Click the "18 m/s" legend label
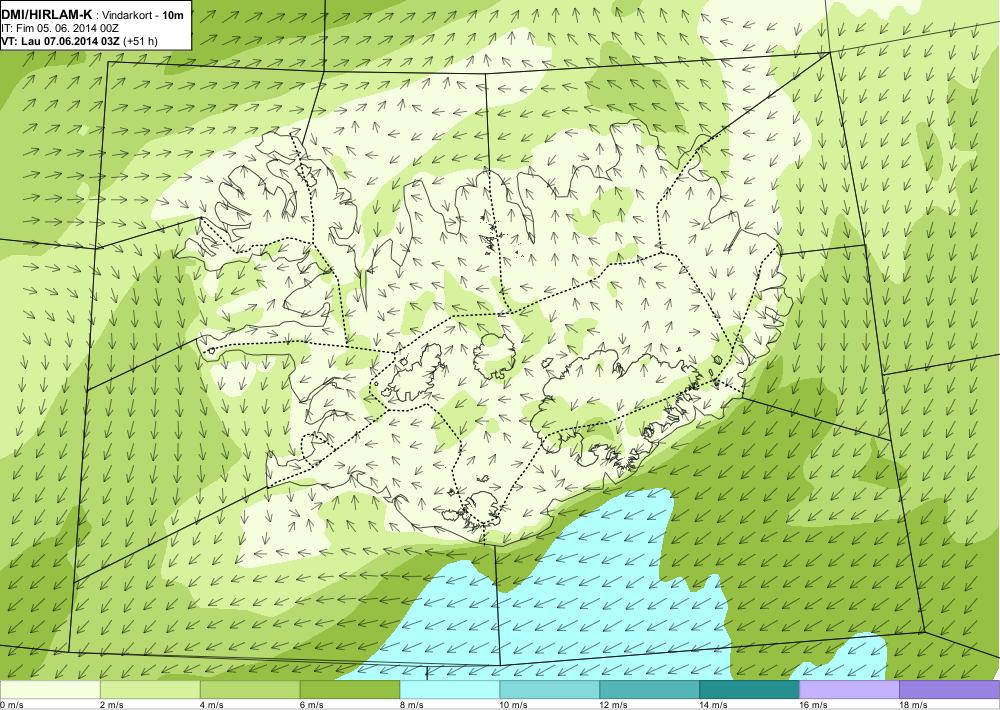This screenshot has width=1000, height=710. pos(913,705)
